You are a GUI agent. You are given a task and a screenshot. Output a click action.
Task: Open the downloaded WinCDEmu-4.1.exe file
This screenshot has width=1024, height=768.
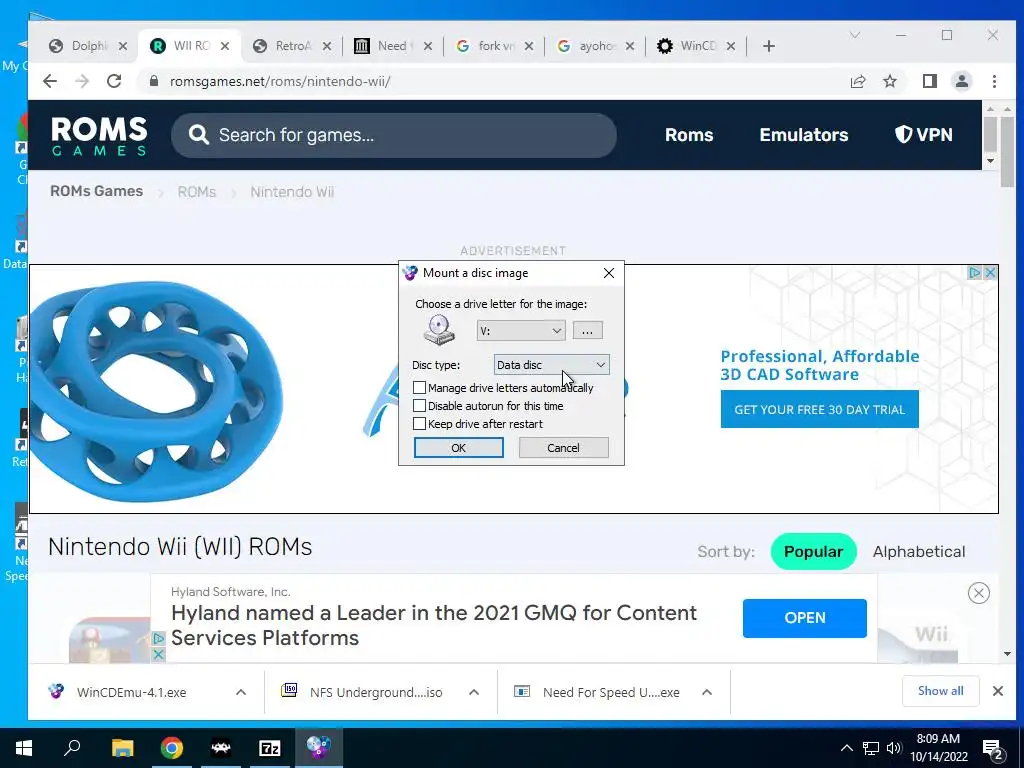(131, 692)
